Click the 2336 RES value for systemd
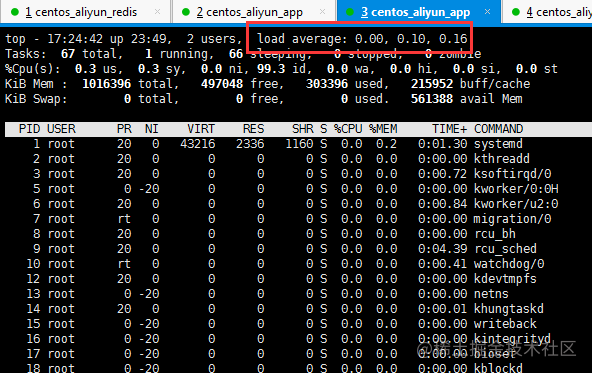592x373 pixels. pos(250,144)
